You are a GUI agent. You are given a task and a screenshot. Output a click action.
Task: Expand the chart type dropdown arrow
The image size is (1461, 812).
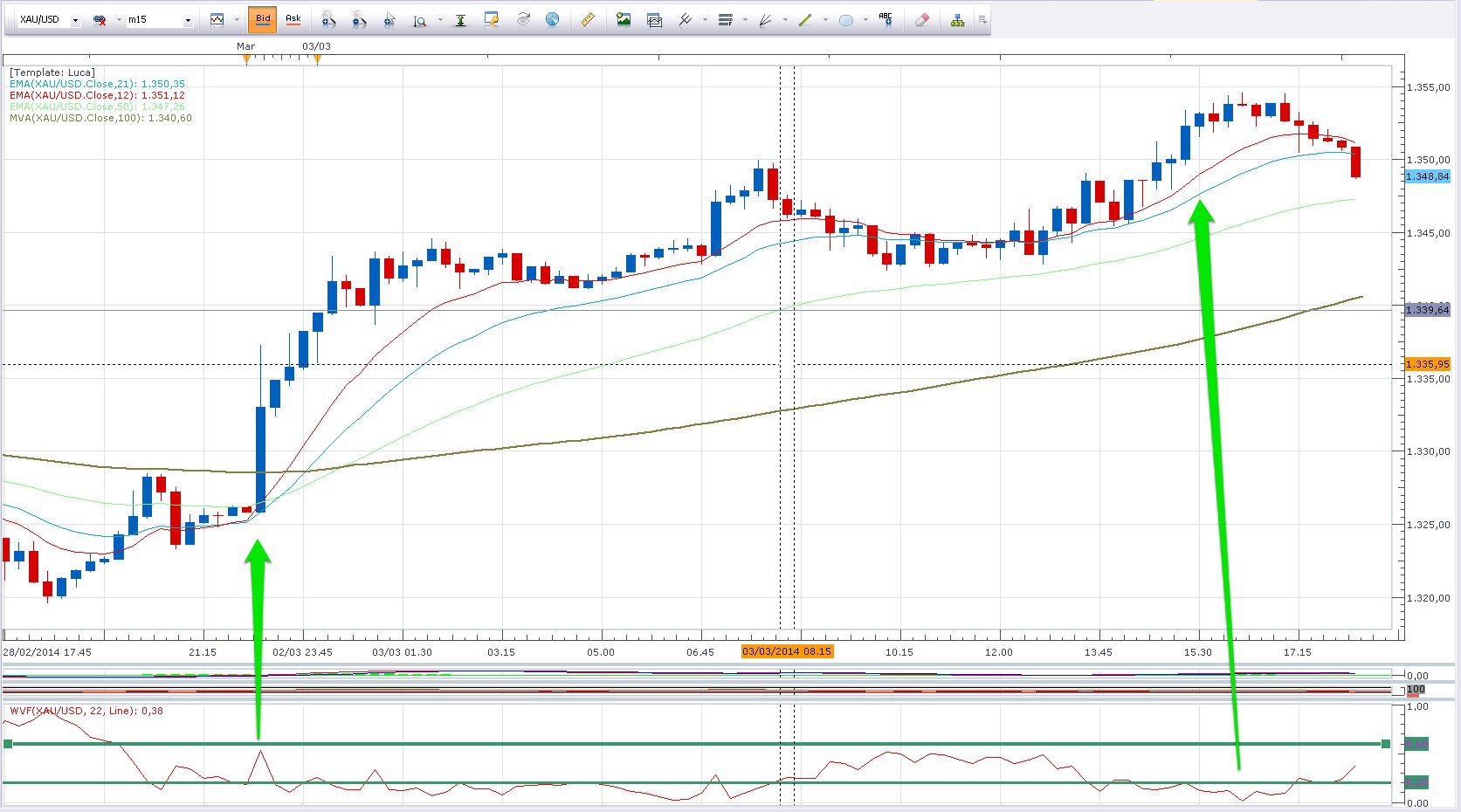pyautogui.click(x=237, y=20)
